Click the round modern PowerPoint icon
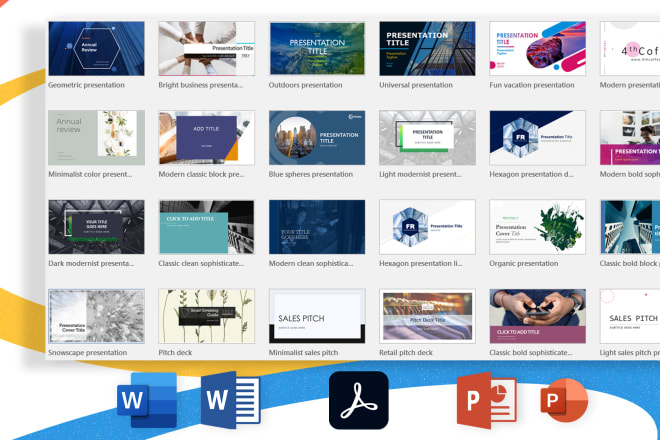The image size is (660, 440). [x=564, y=400]
